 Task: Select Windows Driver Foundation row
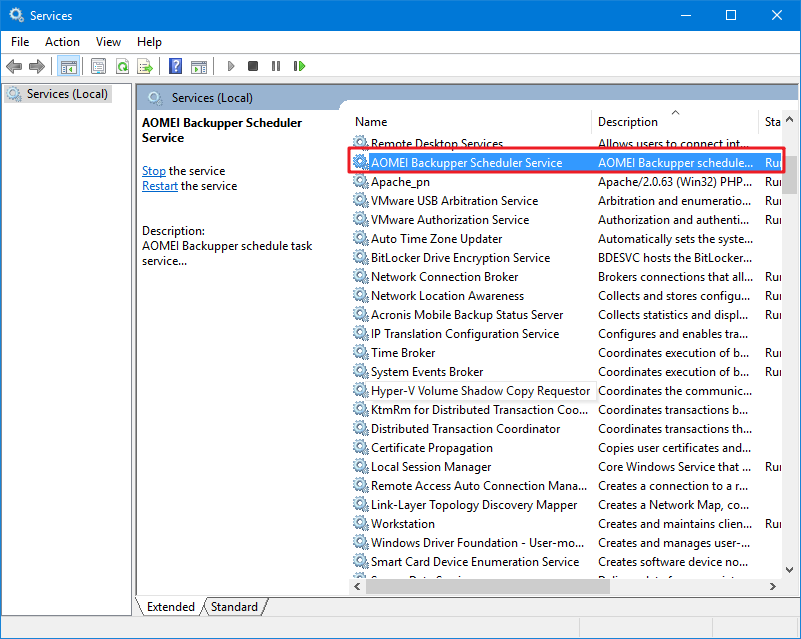pos(566,542)
